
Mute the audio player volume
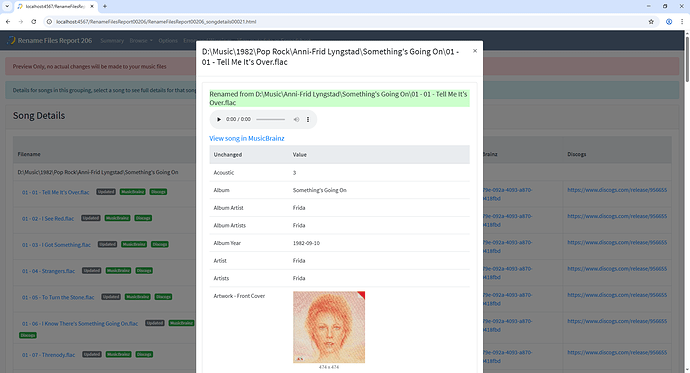pyautogui.click(x=296, y=119)
